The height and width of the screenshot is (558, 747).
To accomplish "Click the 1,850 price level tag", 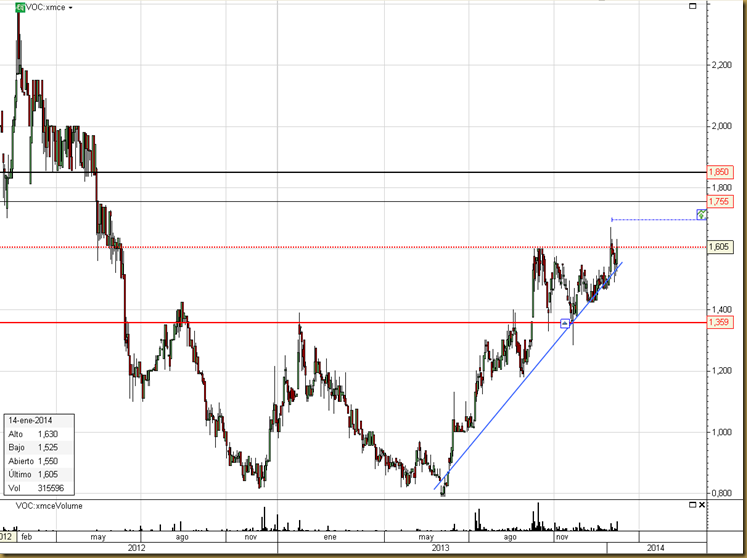I will [719, 172].
